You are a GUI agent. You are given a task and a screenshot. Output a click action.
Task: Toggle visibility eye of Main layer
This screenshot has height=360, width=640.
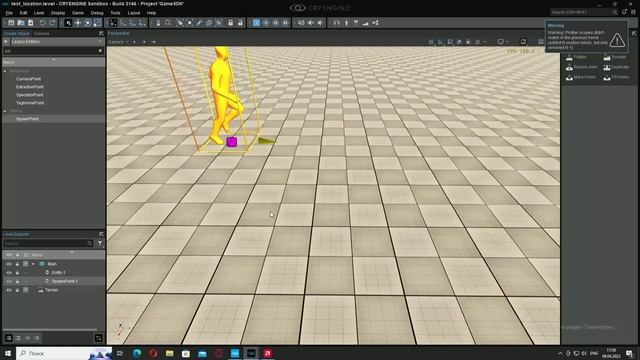(9, 264)
